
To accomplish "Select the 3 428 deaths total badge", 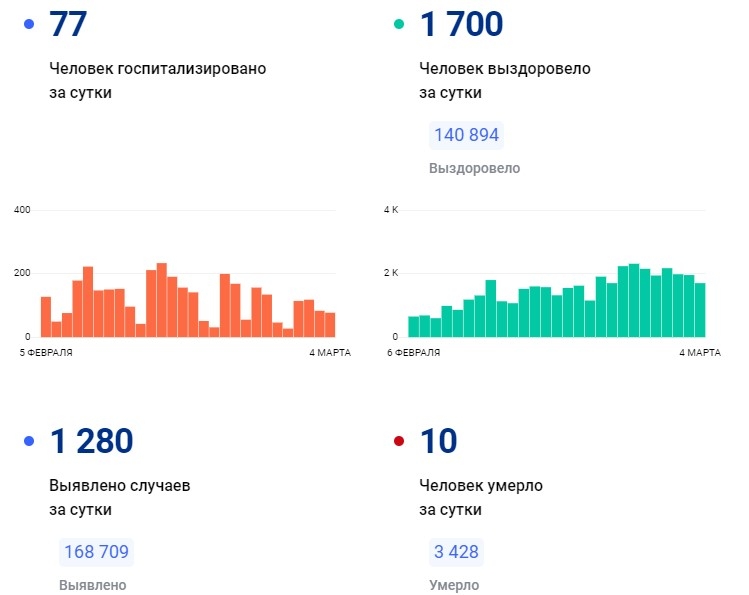I will click(x=456, y=552).
